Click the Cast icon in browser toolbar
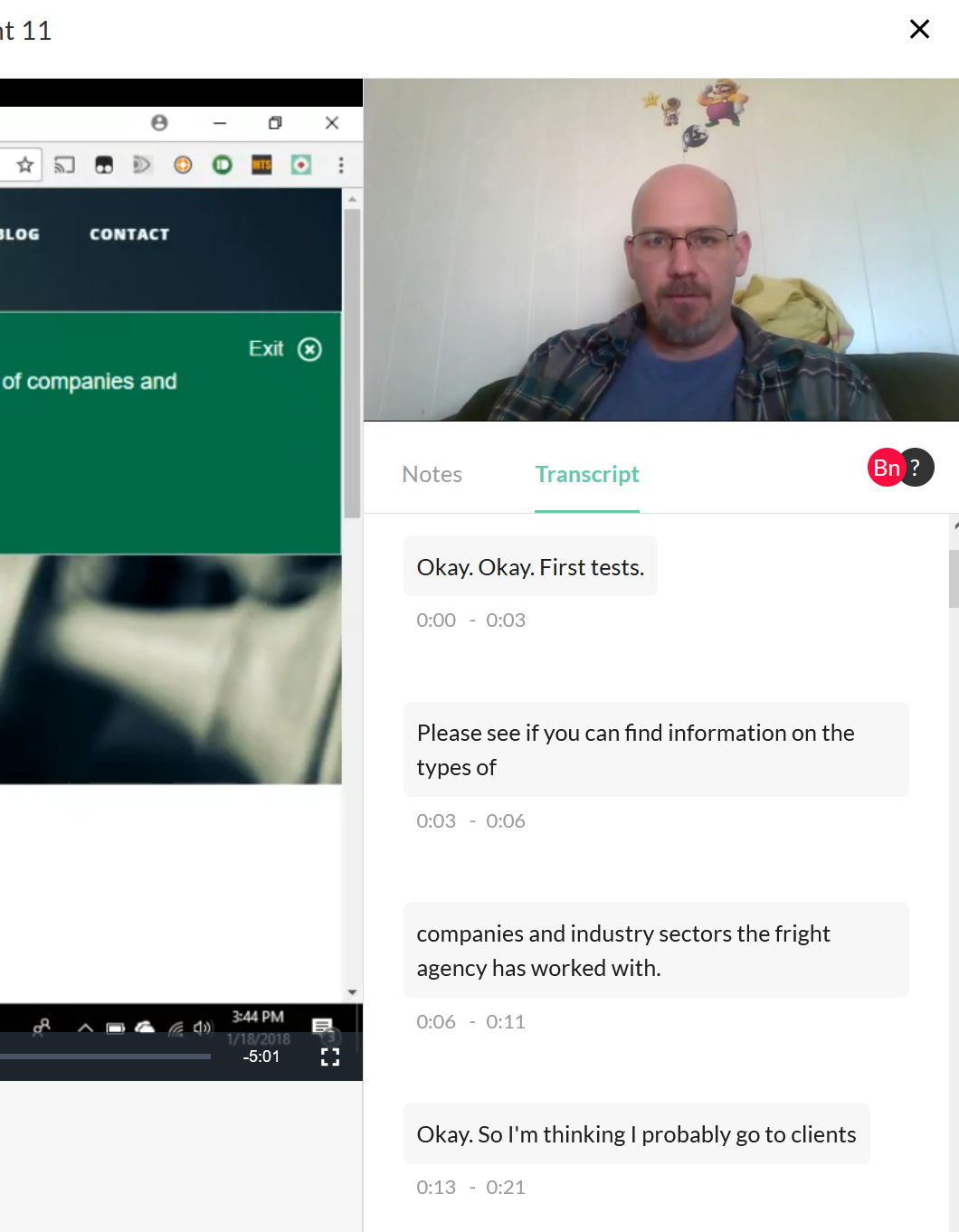 pos(64,165)
